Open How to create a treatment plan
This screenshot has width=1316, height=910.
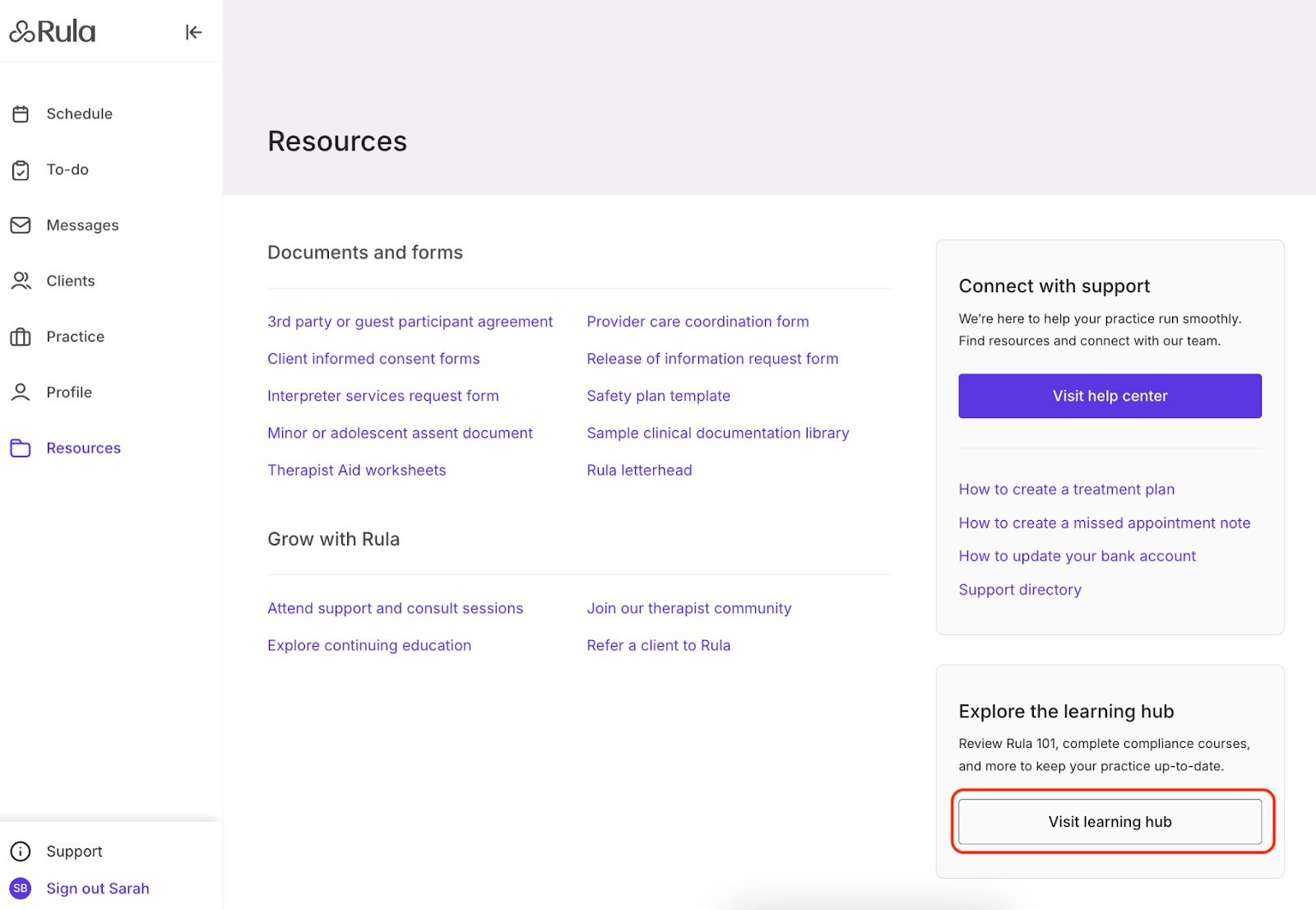point(1066,490)
